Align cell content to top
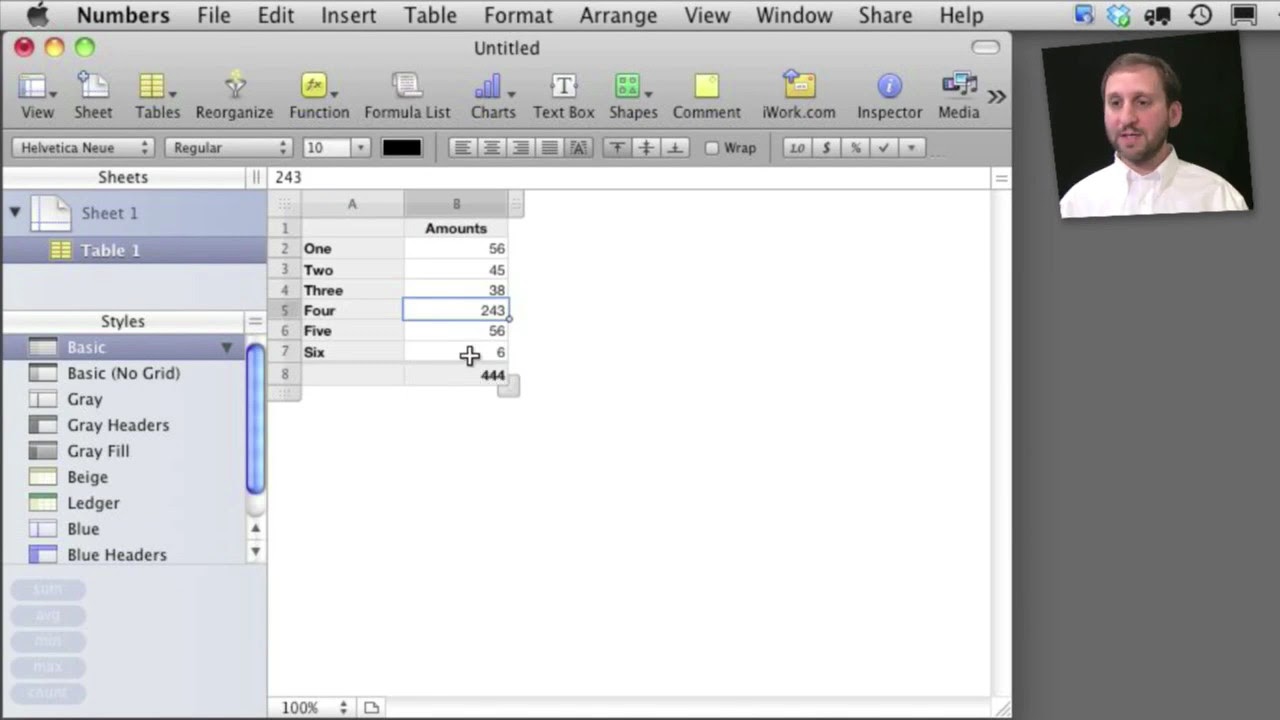This screenshot has height=720, width=1280. [x=617, y=147]
